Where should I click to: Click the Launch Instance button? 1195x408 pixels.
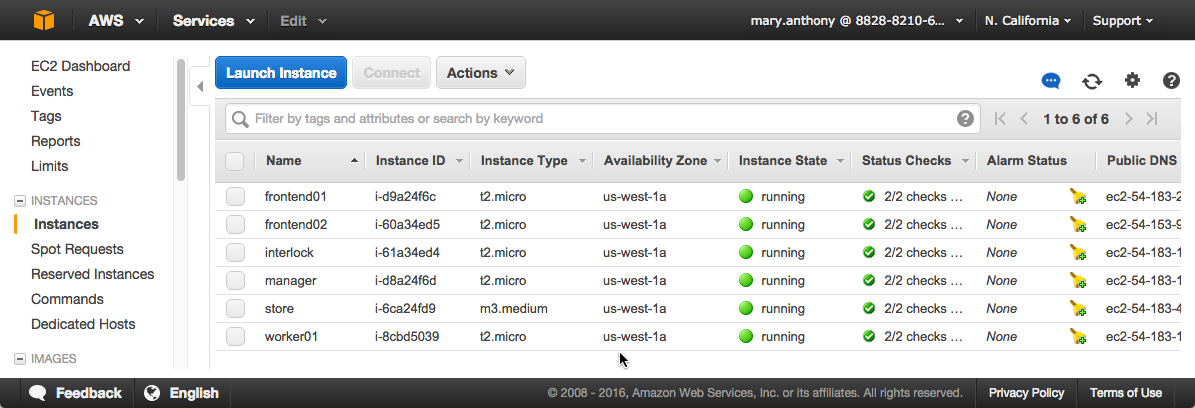click(x=281, y=73)
